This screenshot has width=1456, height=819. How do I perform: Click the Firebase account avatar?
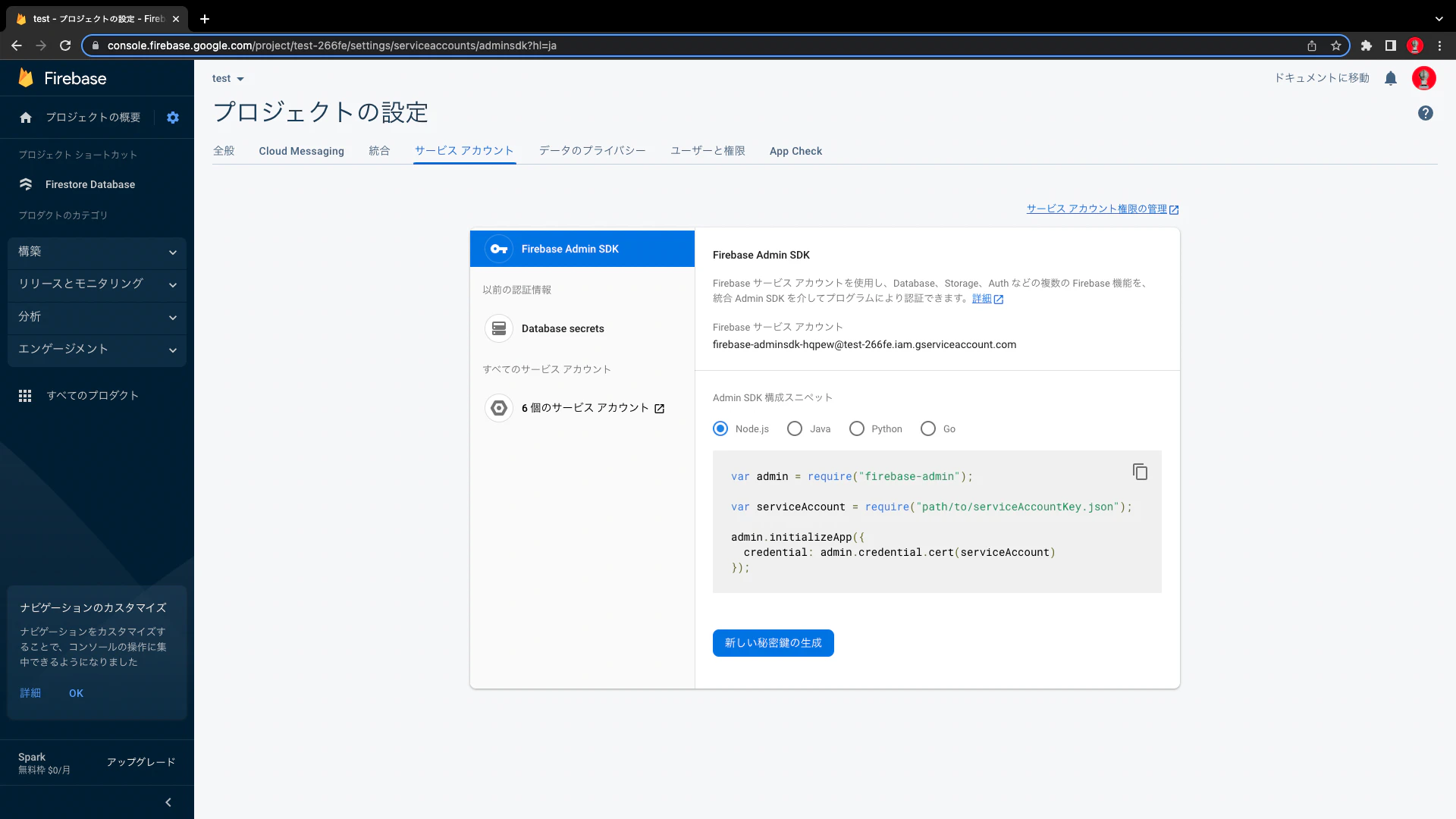[1424, 78]
